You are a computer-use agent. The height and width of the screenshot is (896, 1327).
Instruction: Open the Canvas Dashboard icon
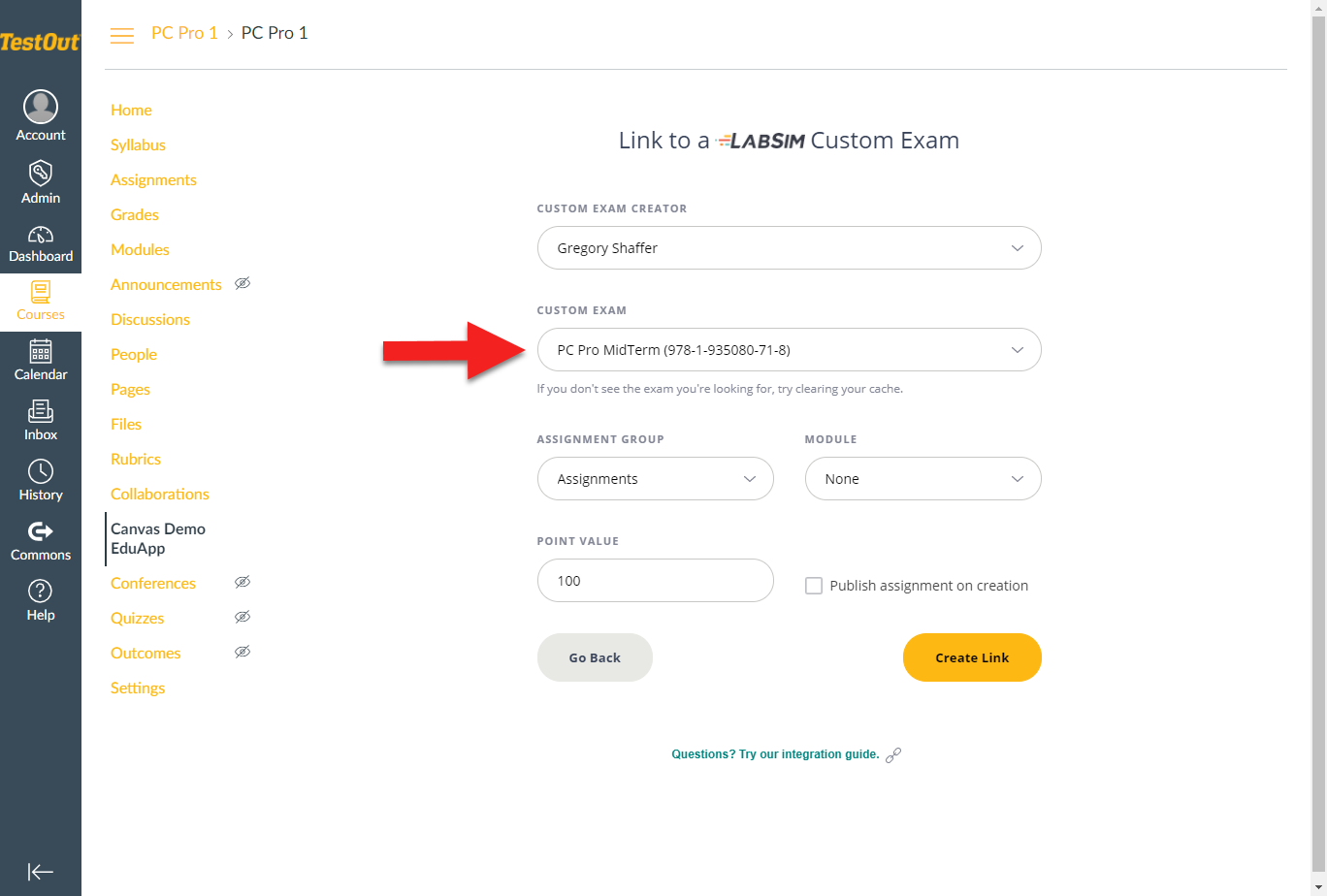click(x=41, y=238)
